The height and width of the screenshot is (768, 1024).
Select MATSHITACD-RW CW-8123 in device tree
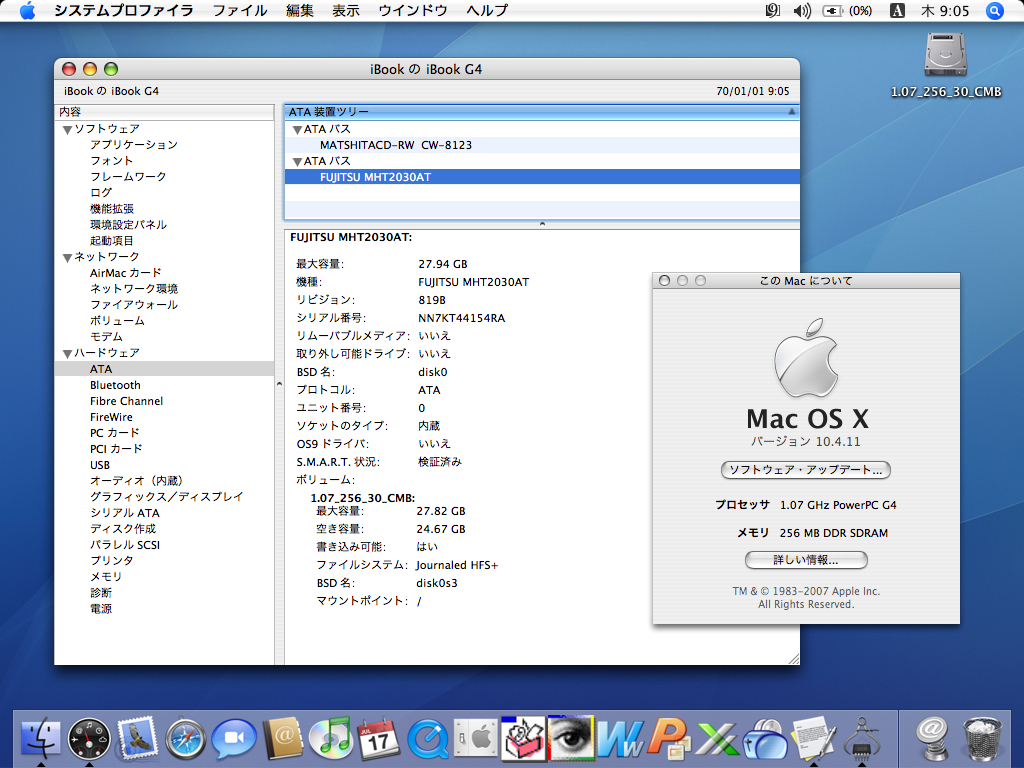395,145
